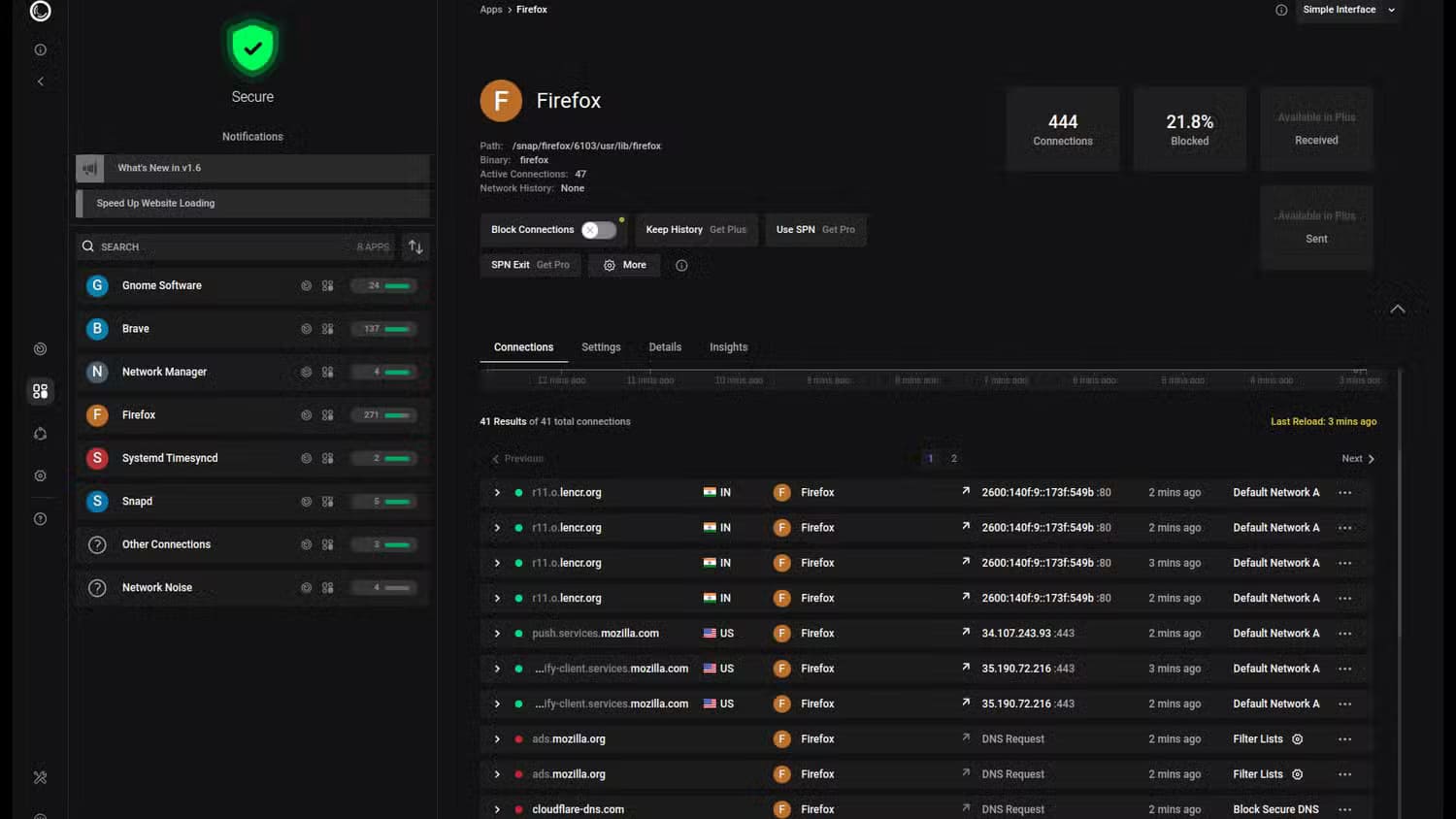
Task: Expand the cloudflare-dns.com connection row
Action: 497,809
